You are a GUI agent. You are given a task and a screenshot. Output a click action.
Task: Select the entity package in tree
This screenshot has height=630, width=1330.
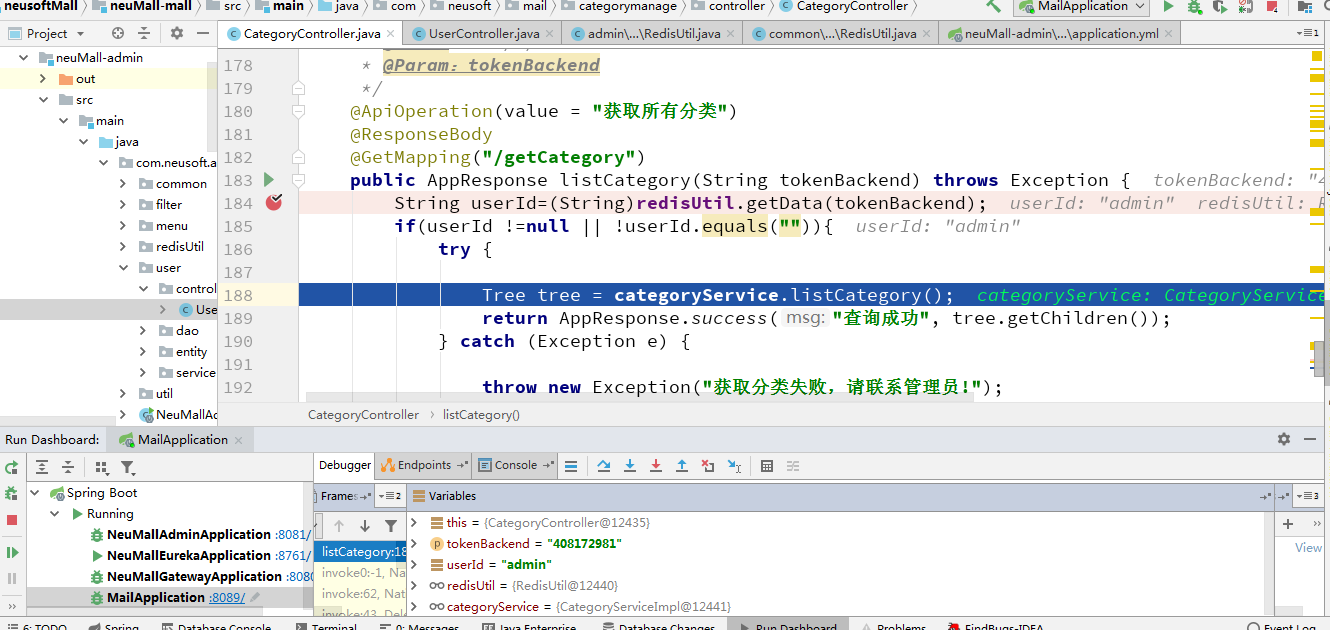191,351
